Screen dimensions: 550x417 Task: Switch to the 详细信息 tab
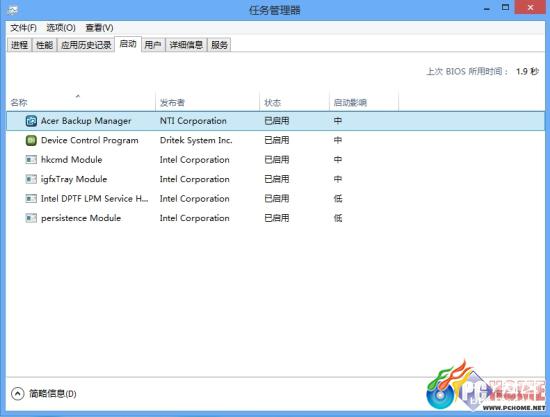(x=186, y=45)
